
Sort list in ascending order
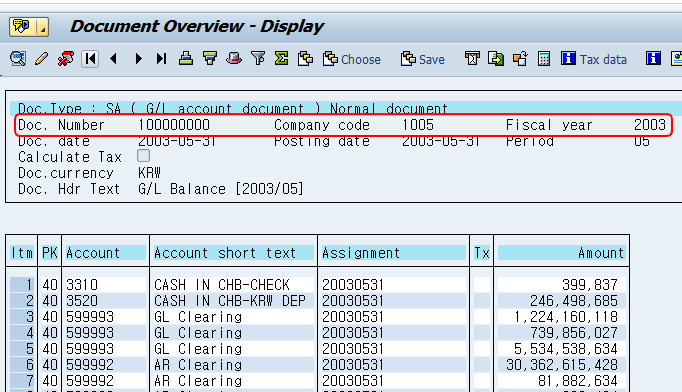tap(186, 59)
